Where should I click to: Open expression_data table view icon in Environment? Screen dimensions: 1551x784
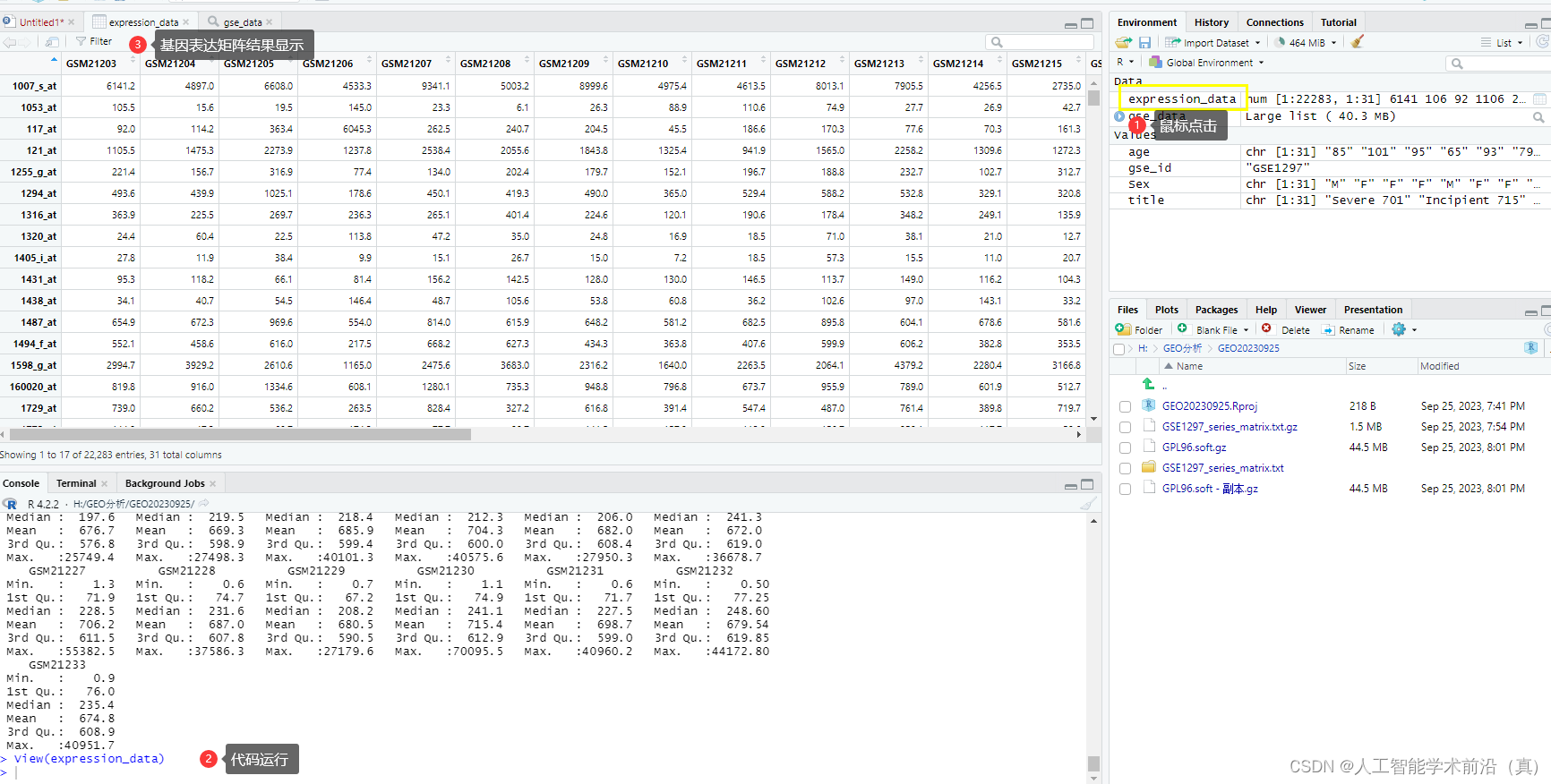(x=1539, y=98)
